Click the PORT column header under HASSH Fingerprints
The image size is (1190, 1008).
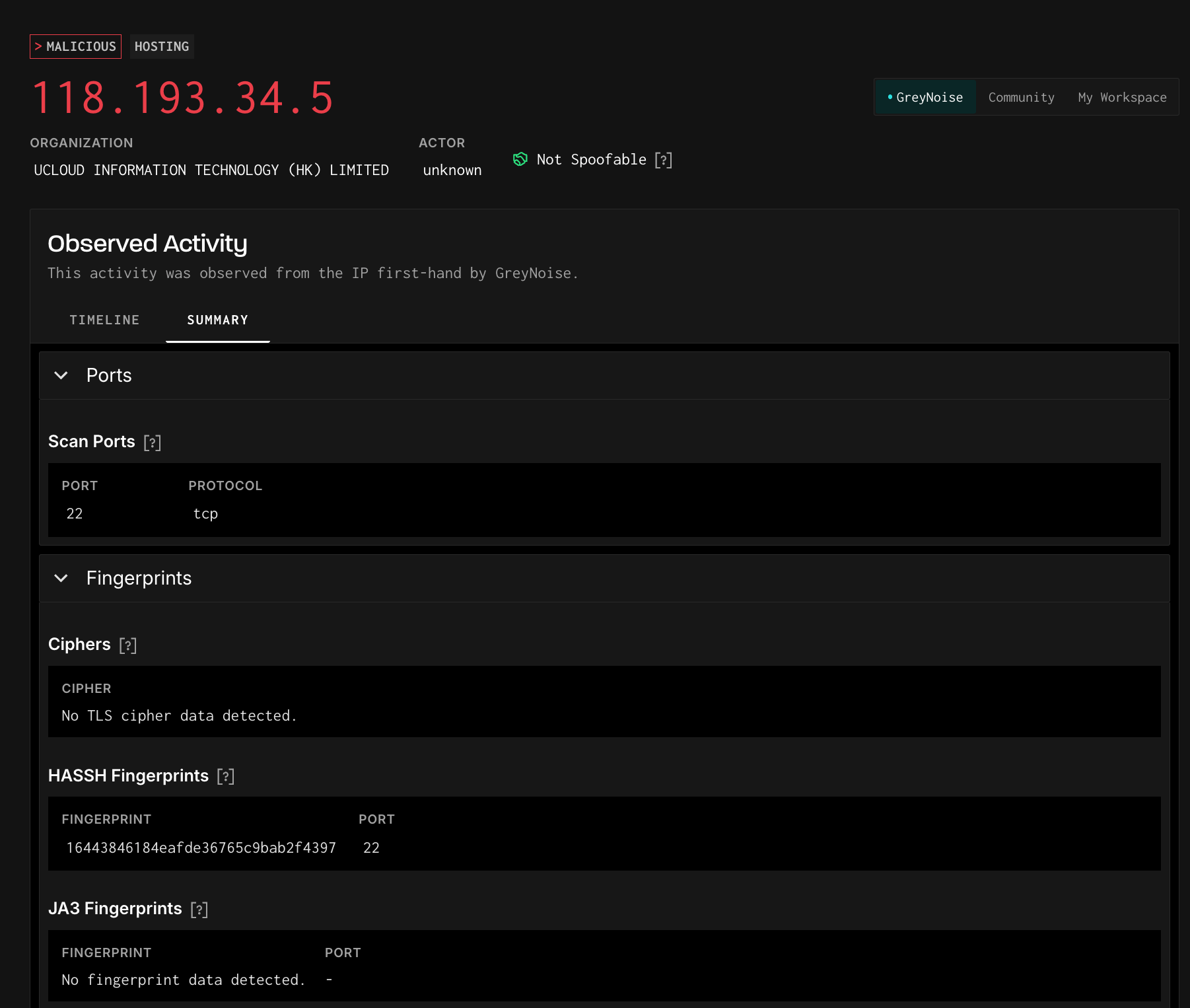[x=376, y=819]
